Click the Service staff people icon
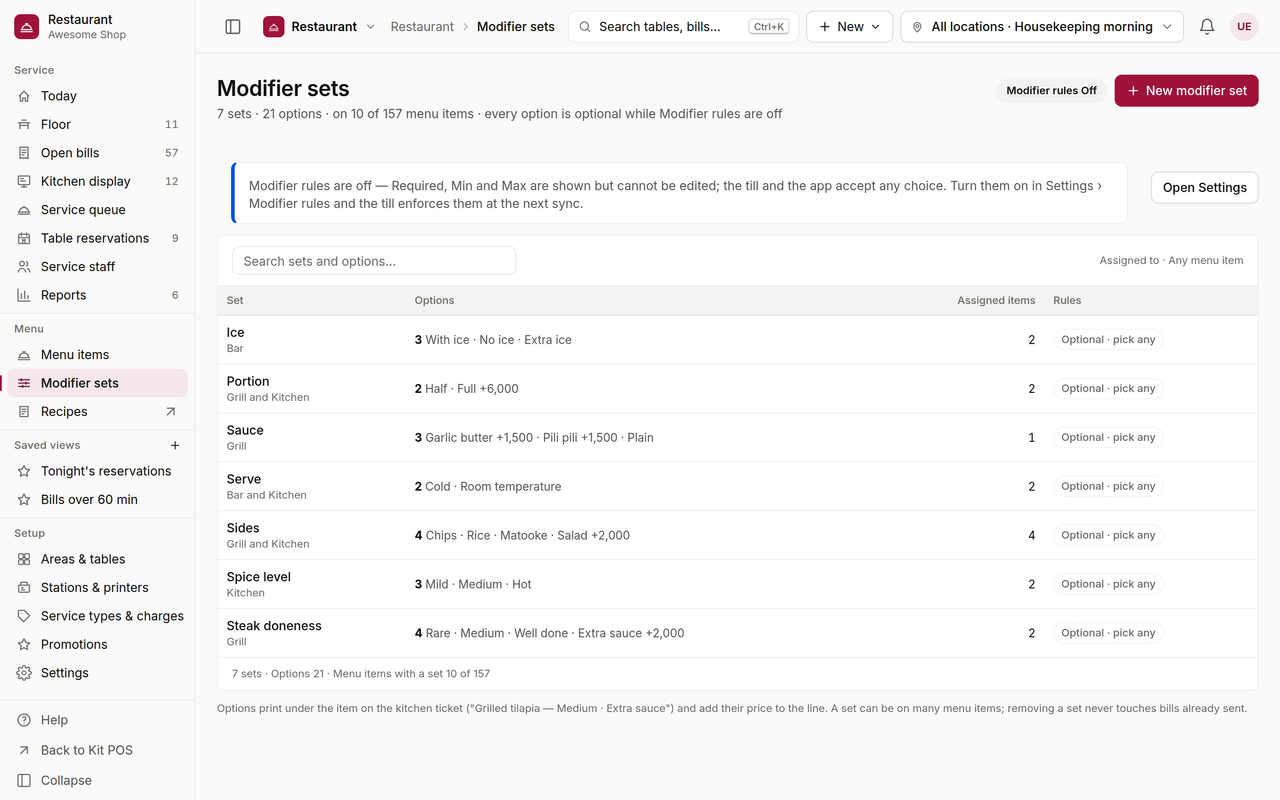Screen dimensions: 1280x800 tap(24, 267)
